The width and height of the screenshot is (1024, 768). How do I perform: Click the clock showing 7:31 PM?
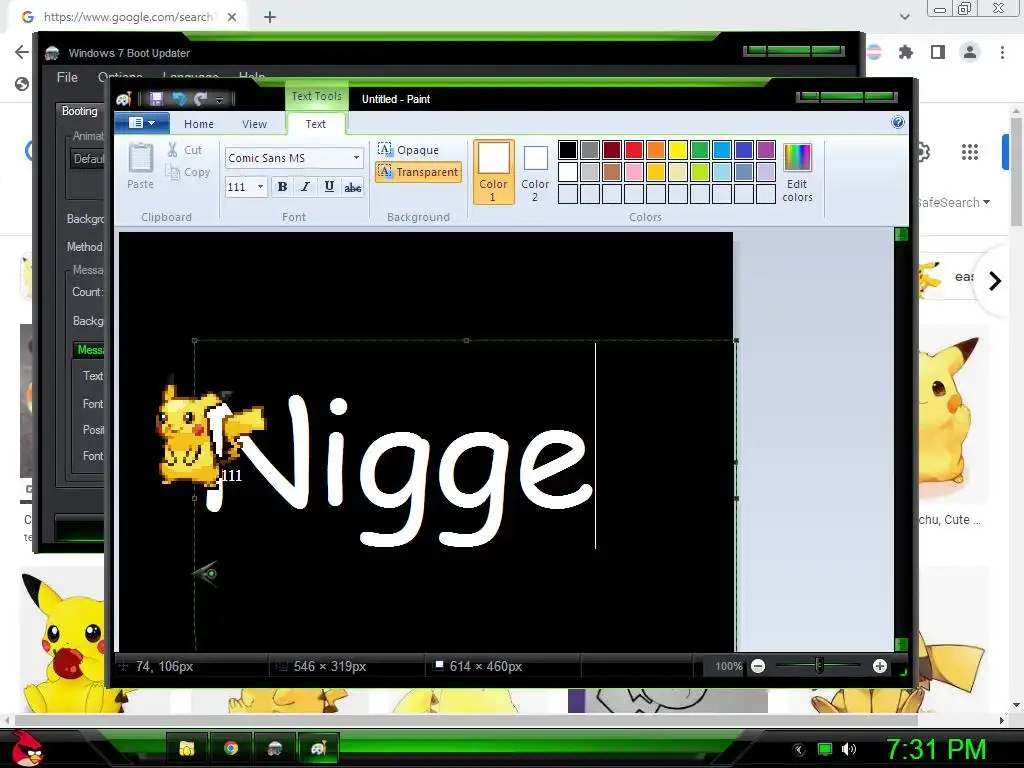[936, 750]
